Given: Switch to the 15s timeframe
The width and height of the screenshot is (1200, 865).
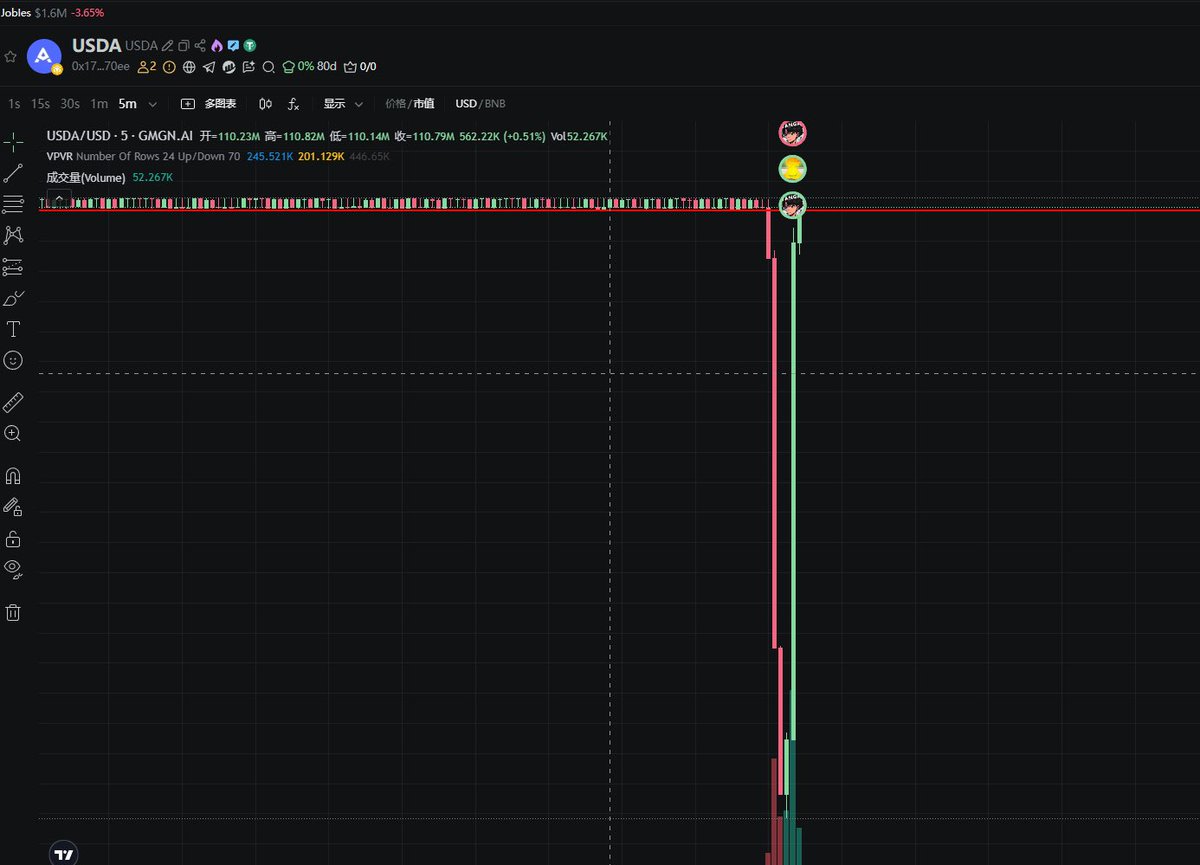Looking at the screenshot, I should 40,104.
